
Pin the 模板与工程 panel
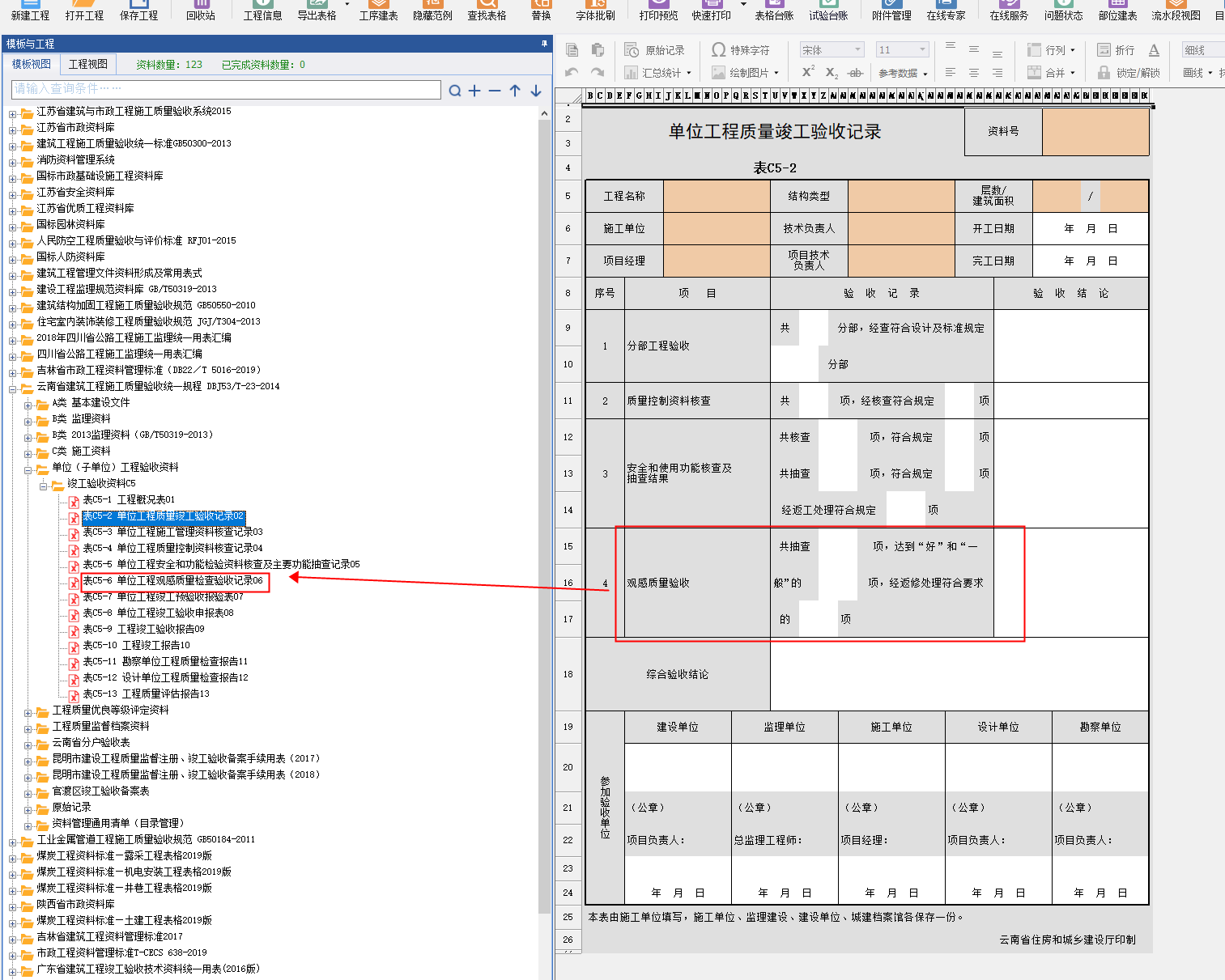tap(545, 43)
